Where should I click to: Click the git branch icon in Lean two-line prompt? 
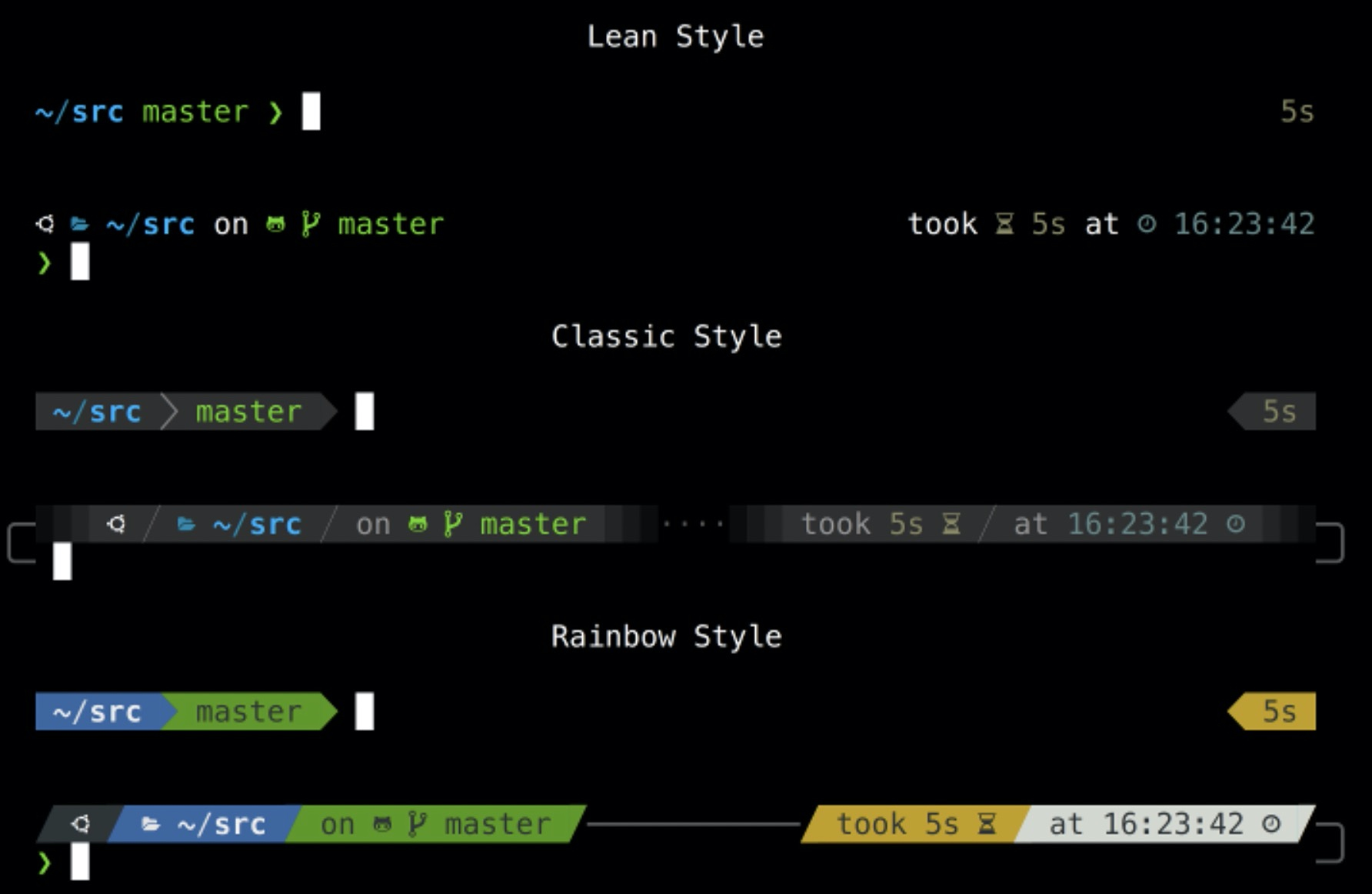[310, 224]
